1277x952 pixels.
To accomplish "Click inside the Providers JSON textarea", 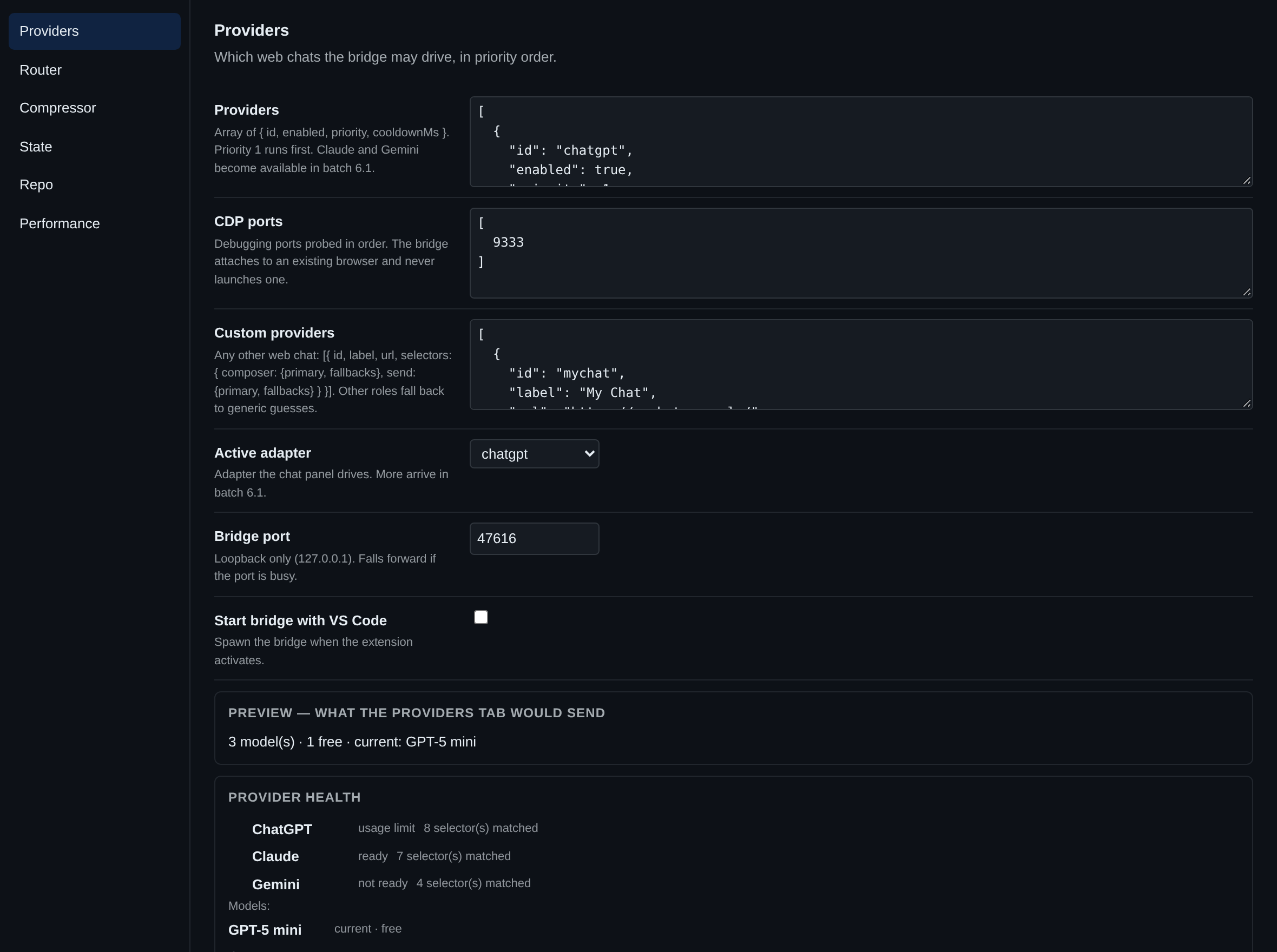I will tap(861, 142).
